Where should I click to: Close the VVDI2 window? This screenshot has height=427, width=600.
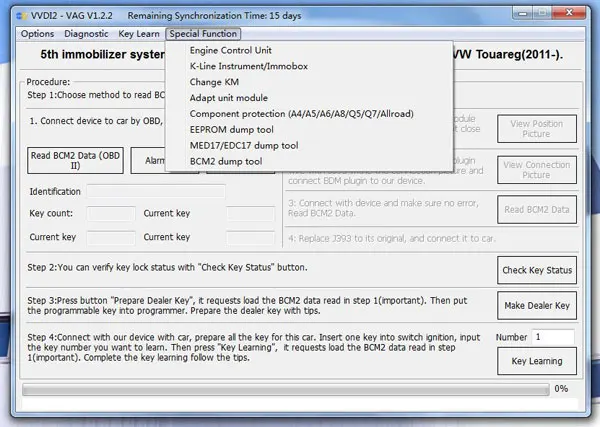[x=569, y=13]
